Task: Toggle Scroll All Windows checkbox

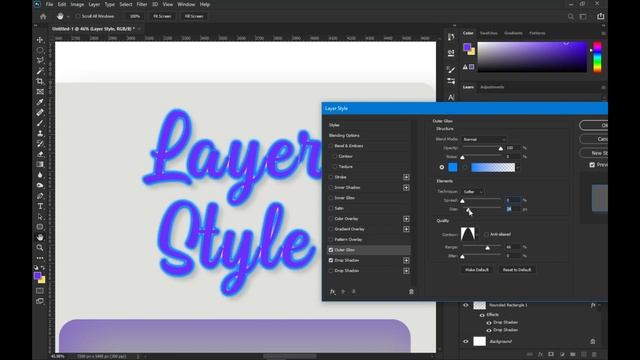Action: pos(78,16)
